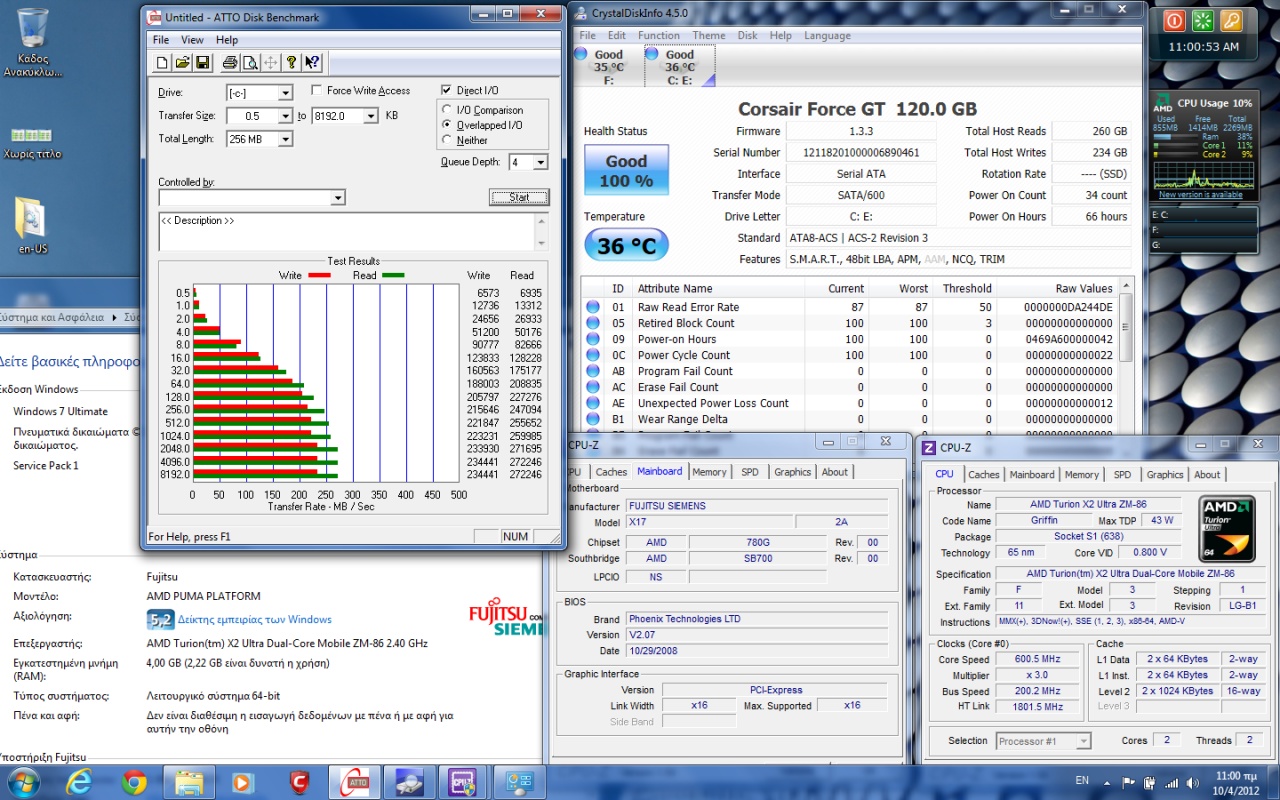Switch to the Caches tab in right CPU-Z window
Viewport: 1280px width, 800px height.
[983, 475]
